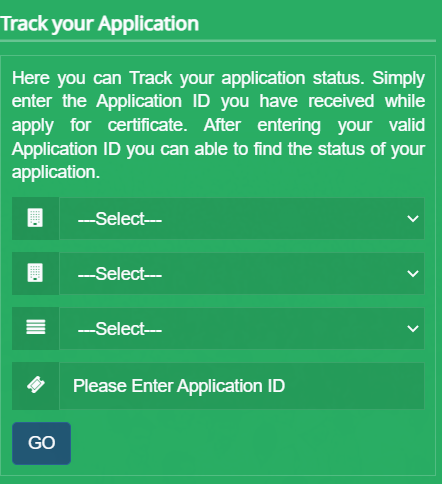This screenshot has width=442, height=484.
Task: Click the word entering in the description
Action: (289, 126)
